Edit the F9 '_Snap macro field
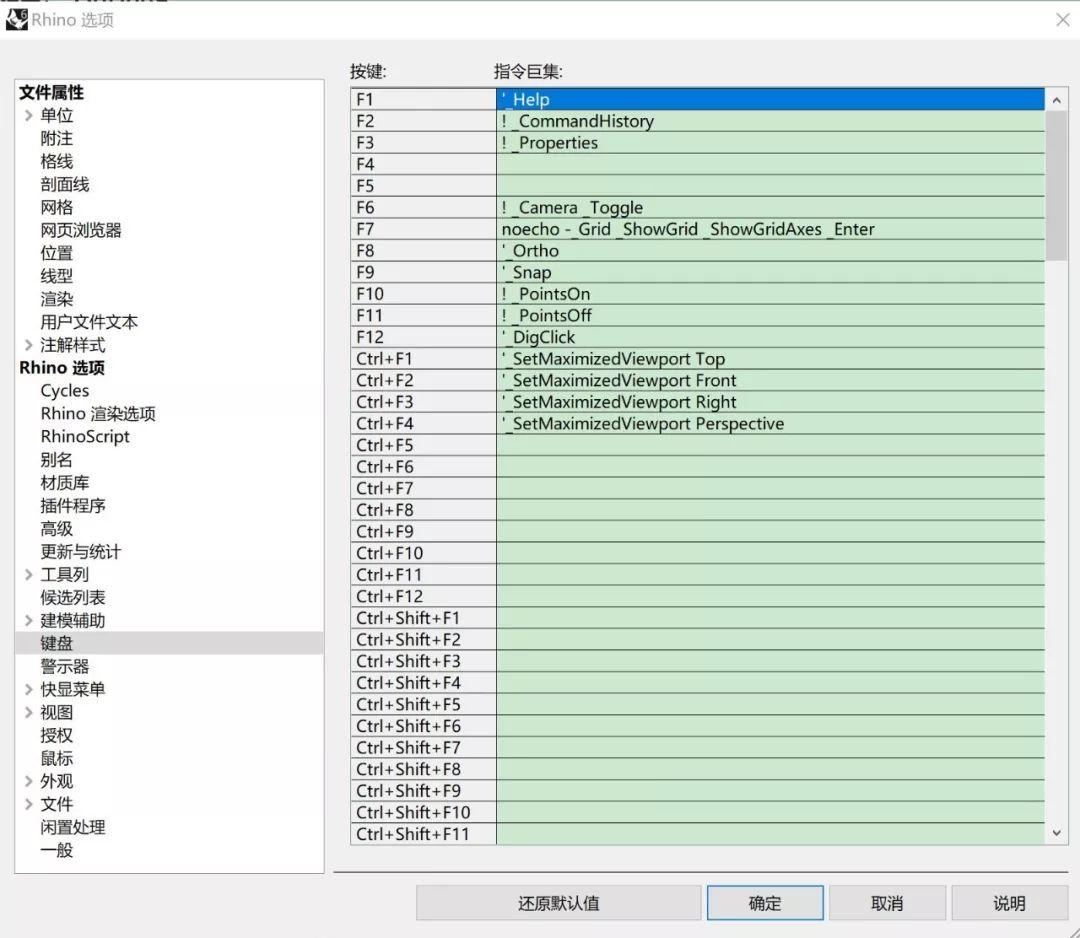1080x938 pixels. coord(770,272)
